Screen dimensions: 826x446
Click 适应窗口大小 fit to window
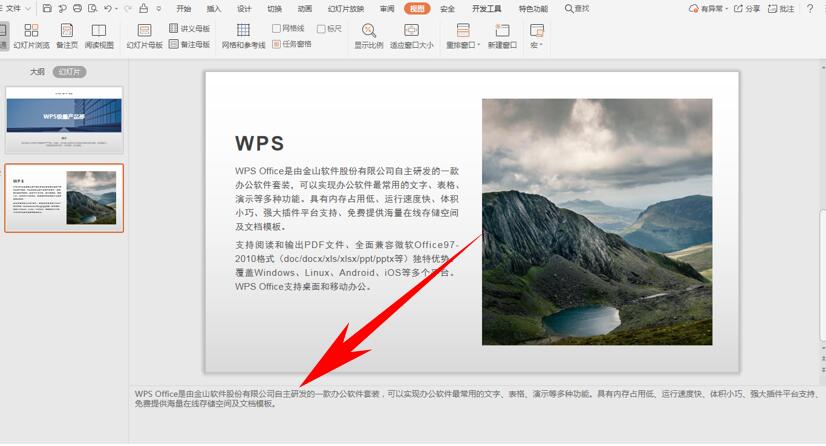(x=411, y=36)
